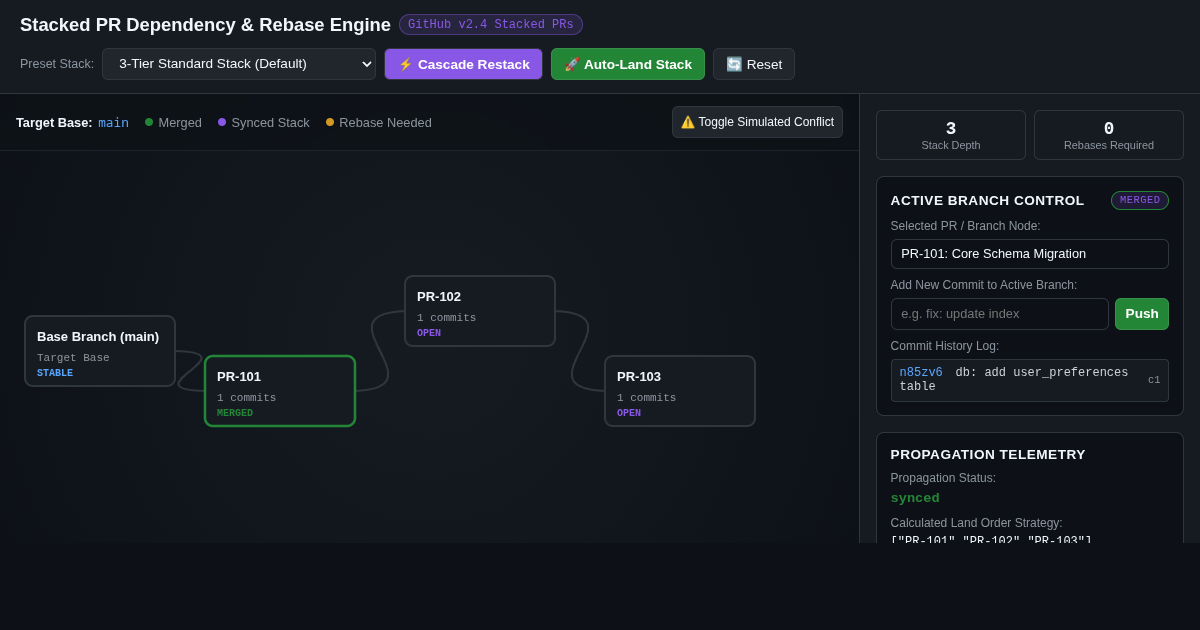Click the c1 commit label
Screen dimensions: 1200x630
[1154, 380]
